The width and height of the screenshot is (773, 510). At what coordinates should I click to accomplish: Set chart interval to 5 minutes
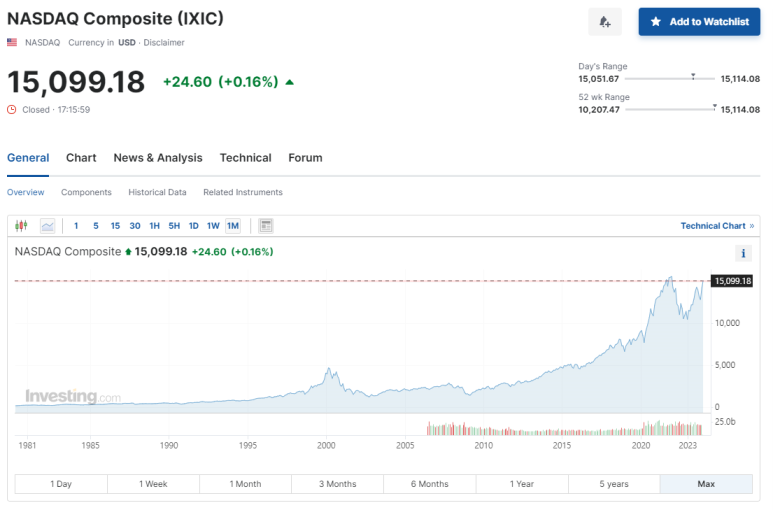[x=96, y=226]
